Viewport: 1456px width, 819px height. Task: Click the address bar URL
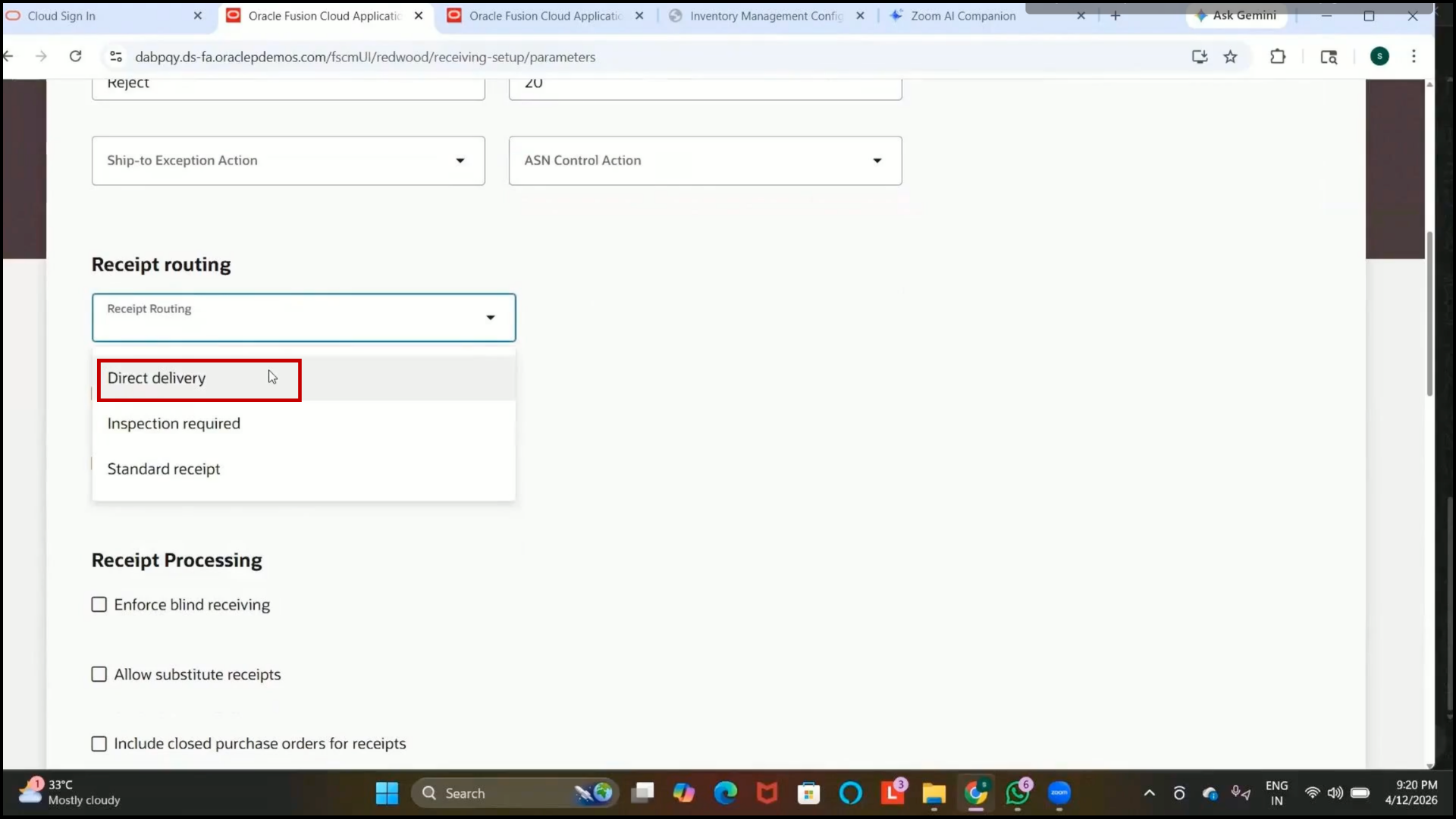[366, 57]
